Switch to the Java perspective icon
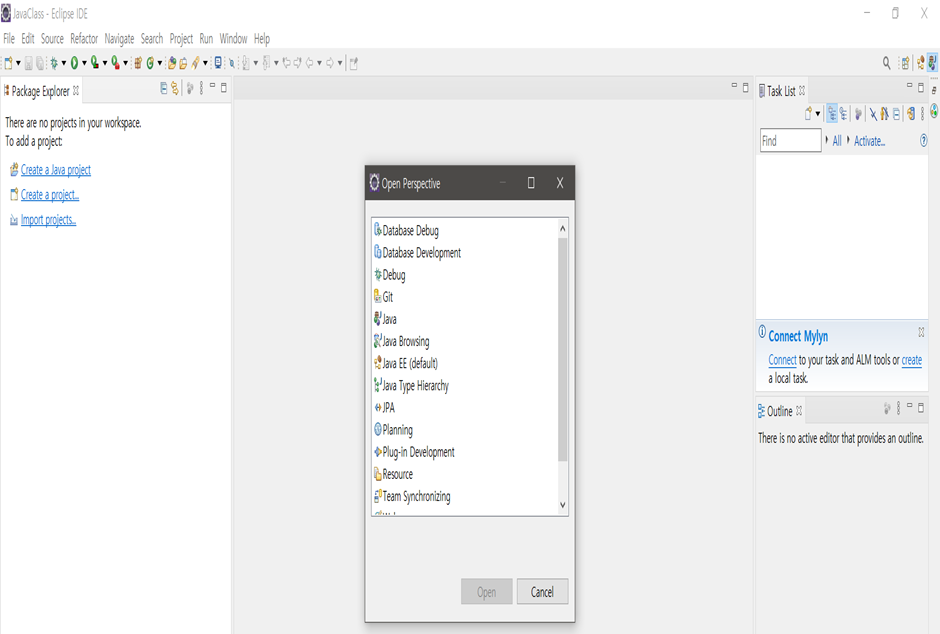 [x=932, y=62]
